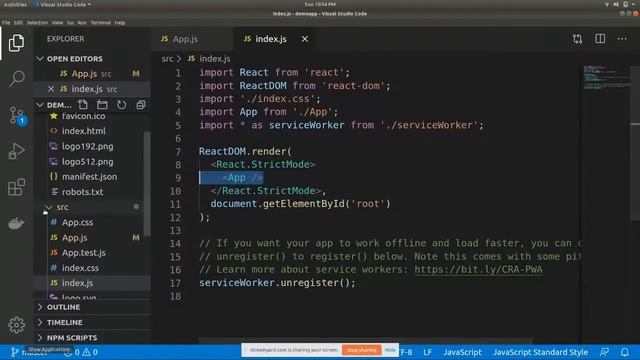Image resolution: width=640 pixels, height=360 pixels.
Task: Click LF end-of-line setting
Action: tap(427, 352)
